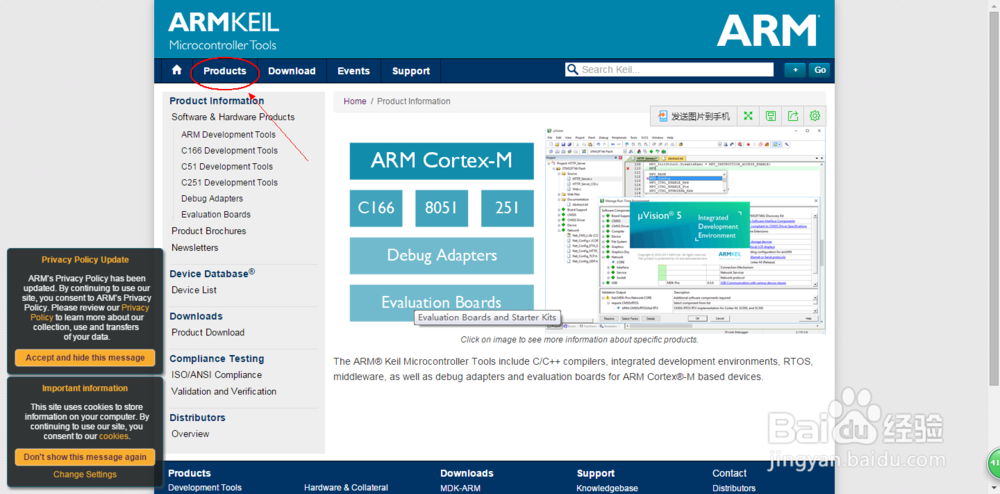Open the Events menu
The width and height of the screenshot is (1000, 494).
[x=353, y=71]
